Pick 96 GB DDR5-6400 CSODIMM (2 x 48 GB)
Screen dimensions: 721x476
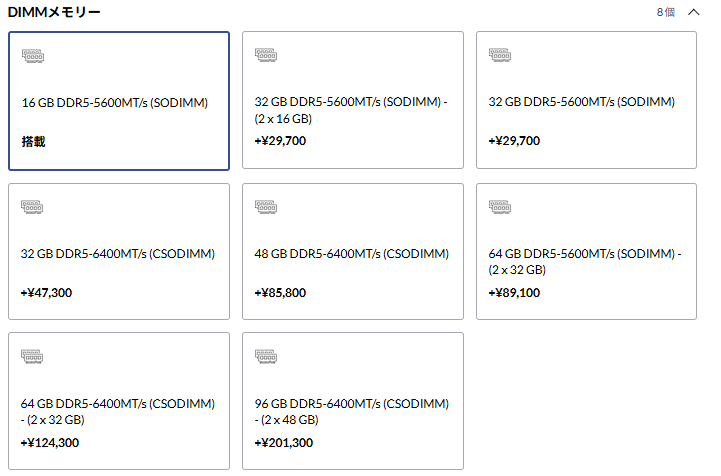coord(352,410)
